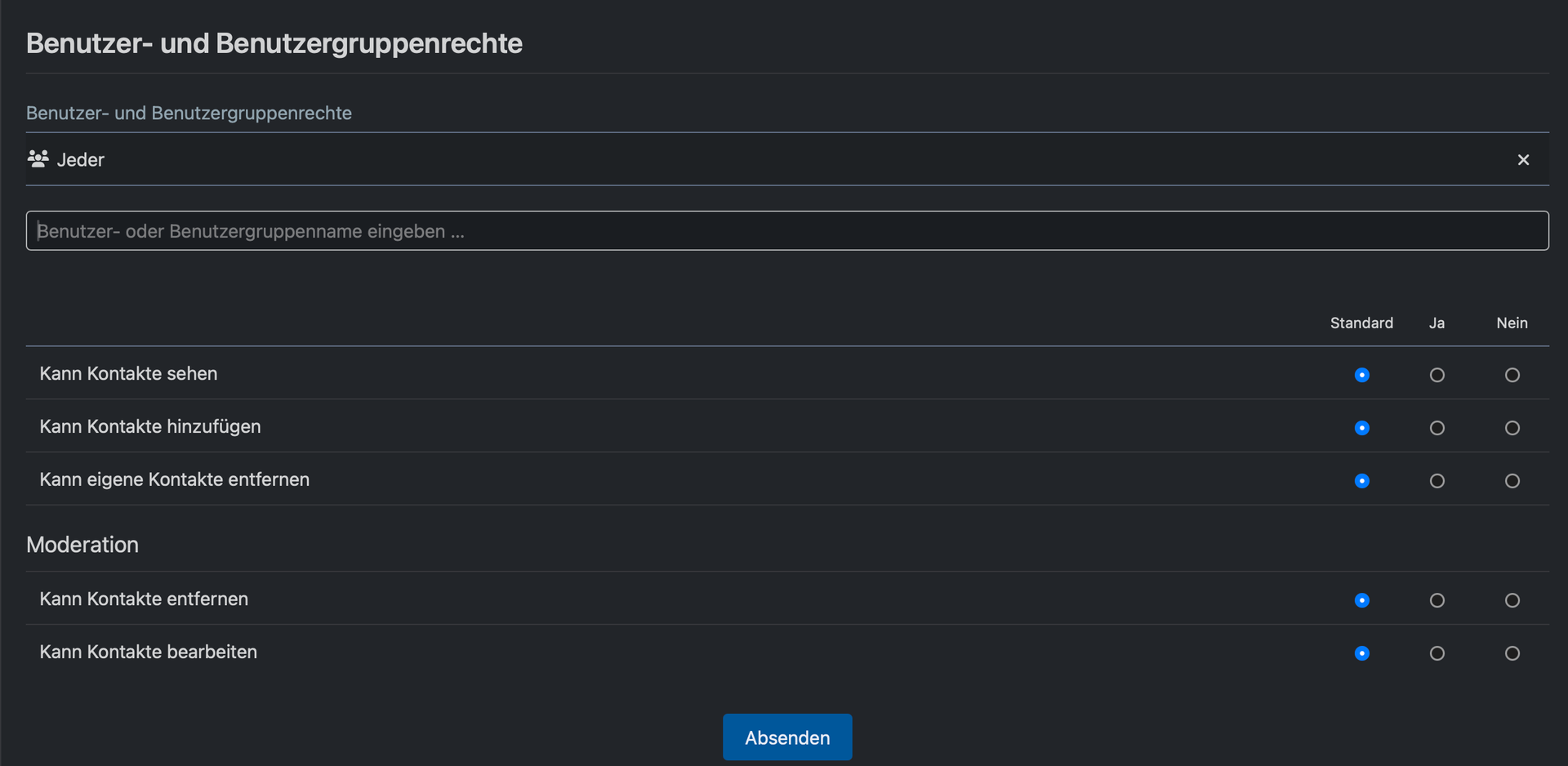The width and height of the screenshot is (1568, 766).
Task: Pick Nein for 'Kann eigene Kontakte entfernen'
Action: point(1512,481)
